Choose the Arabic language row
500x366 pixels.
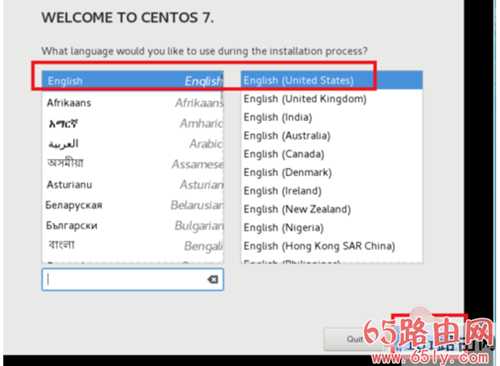[133, 144]
